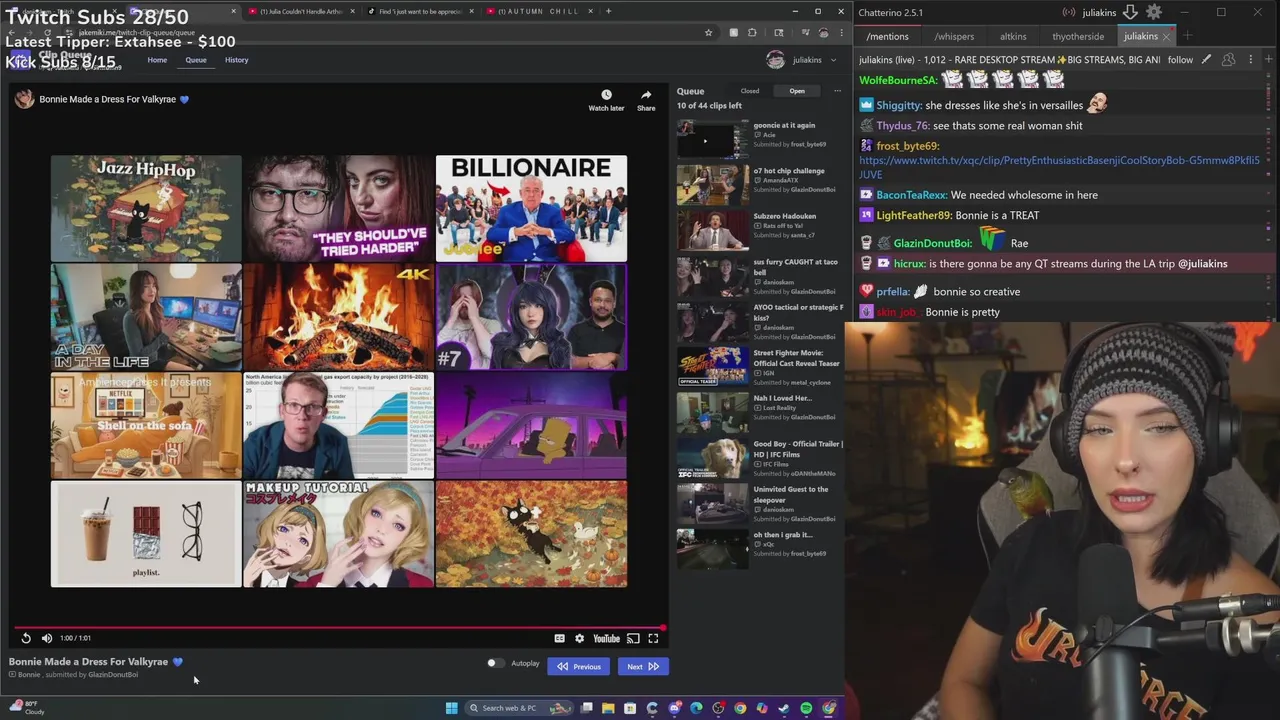
Task: Open the clip on YouTube via the logo
Action: [606, 638]
